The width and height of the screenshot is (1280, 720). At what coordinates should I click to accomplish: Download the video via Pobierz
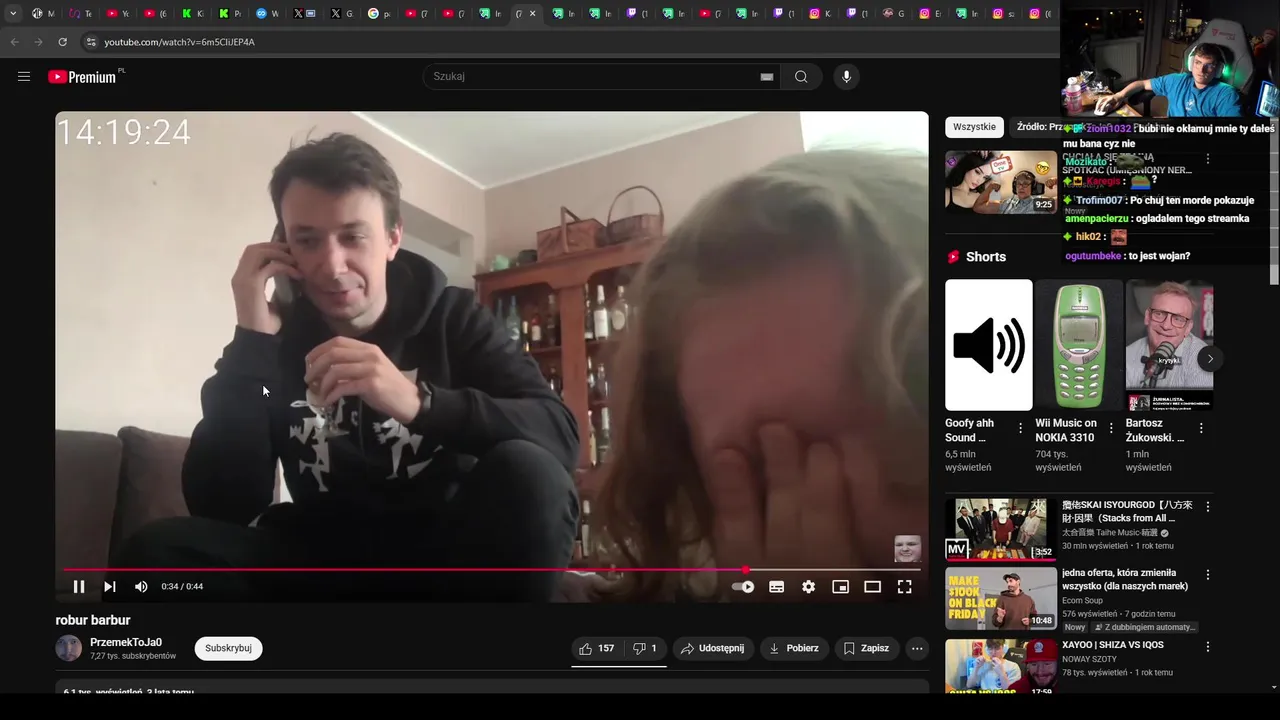(794, 648)
